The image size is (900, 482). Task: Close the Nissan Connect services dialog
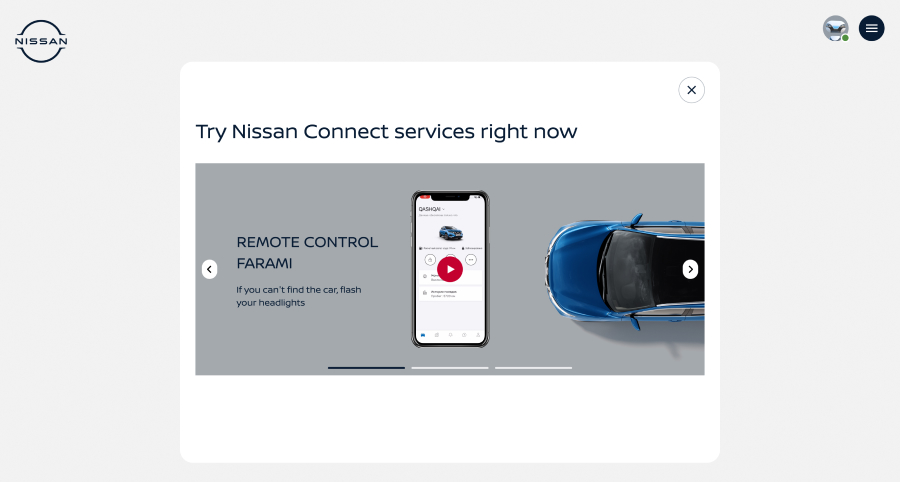pyautogui.click(x=692, y=90)
